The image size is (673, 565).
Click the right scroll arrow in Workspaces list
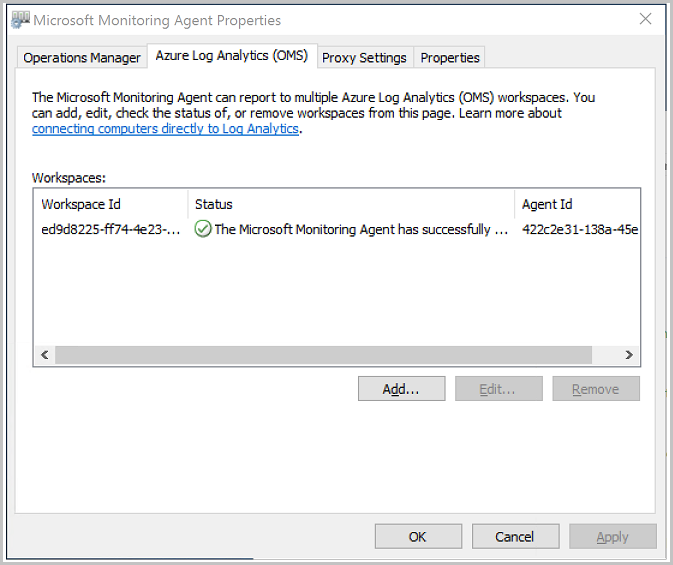(x=629, y=355)
